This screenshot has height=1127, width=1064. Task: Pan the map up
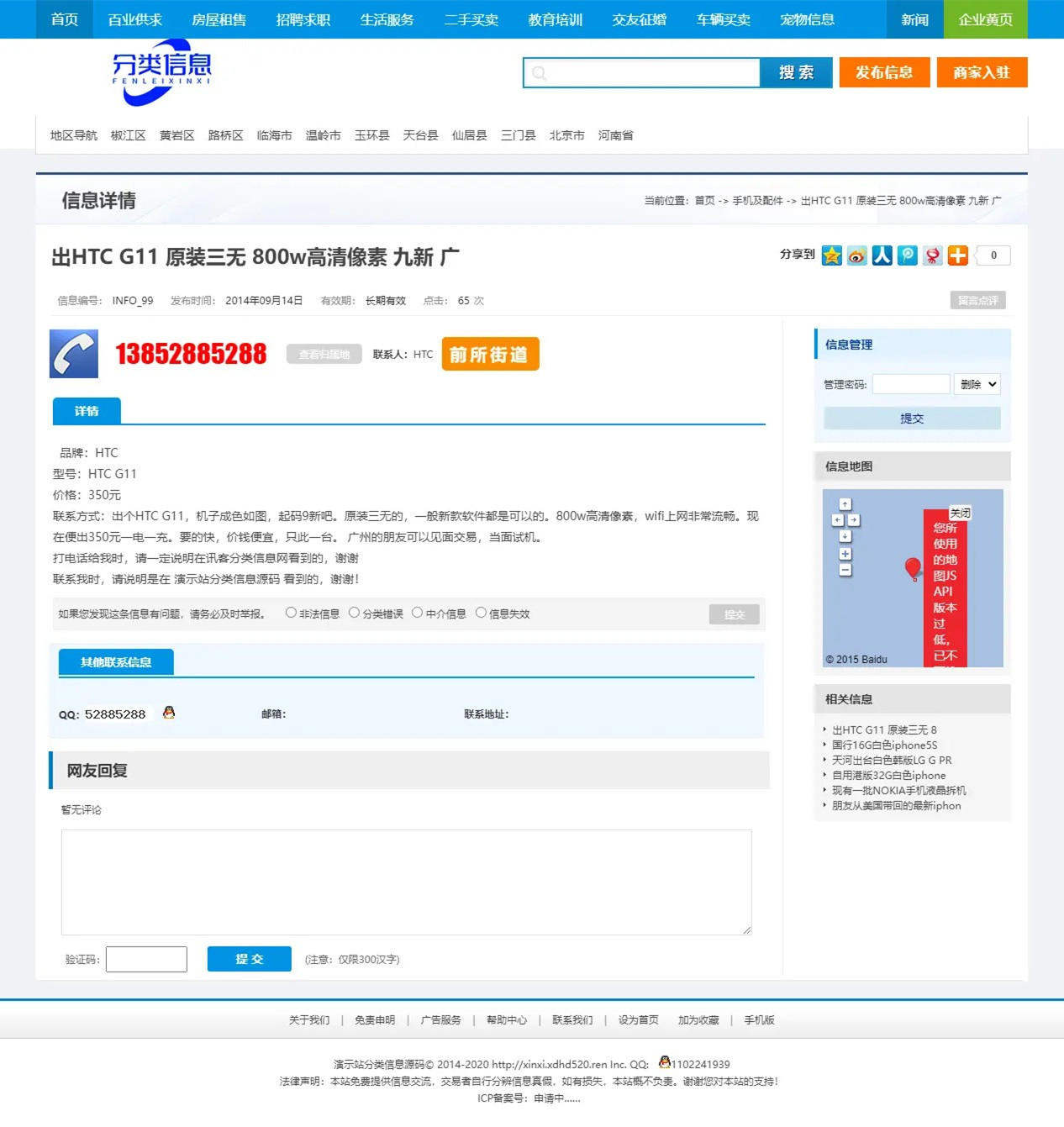click(x=845, y=504)
